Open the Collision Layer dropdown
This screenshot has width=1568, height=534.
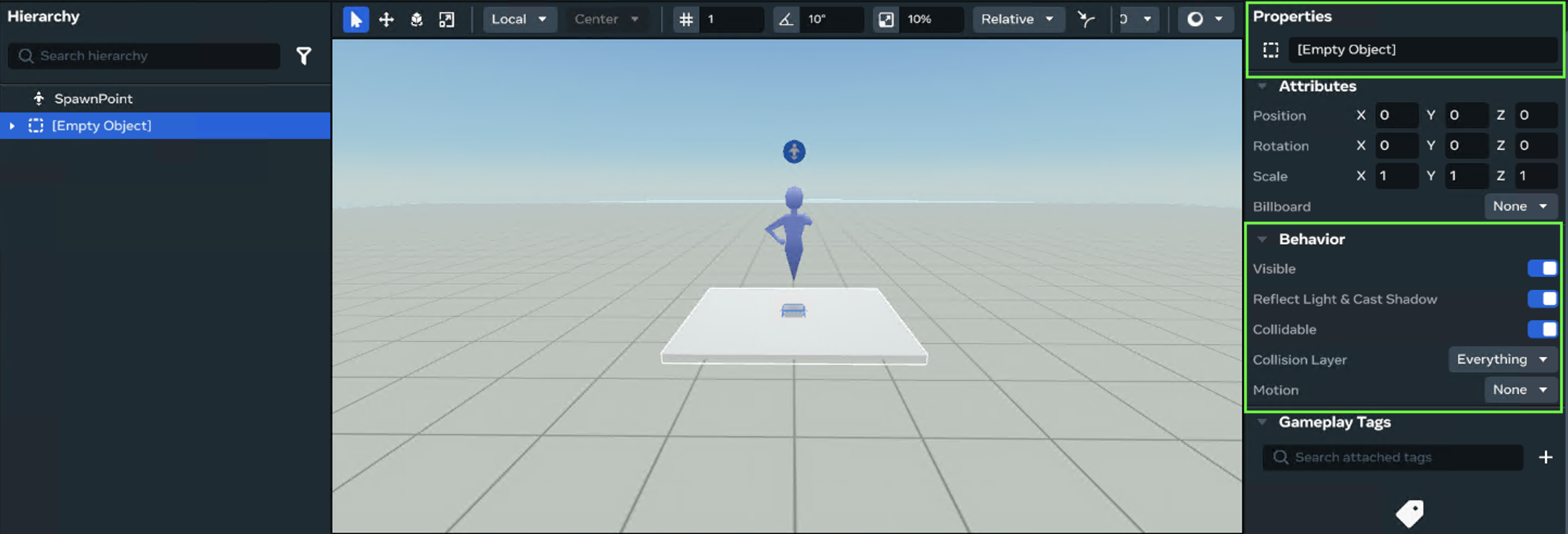click(1502, 359)
